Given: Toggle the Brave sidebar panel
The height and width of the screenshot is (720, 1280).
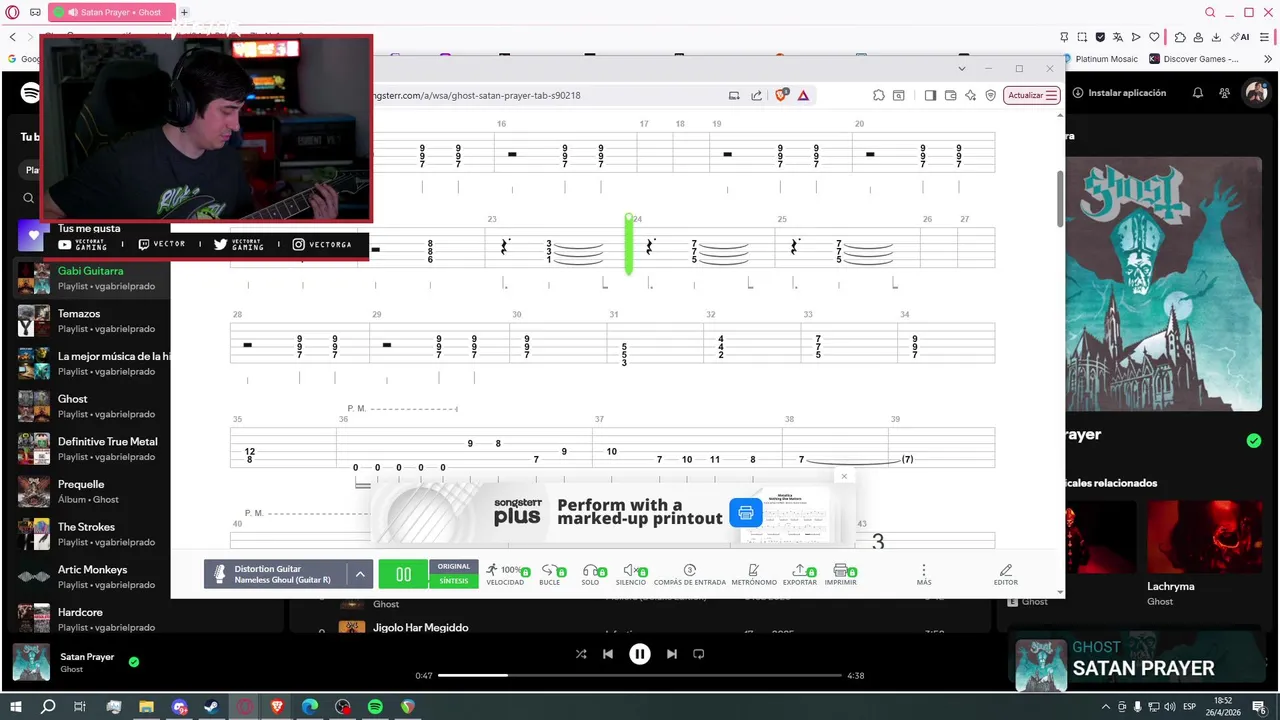Looking at the screenshot, I should tap(930, 95).
